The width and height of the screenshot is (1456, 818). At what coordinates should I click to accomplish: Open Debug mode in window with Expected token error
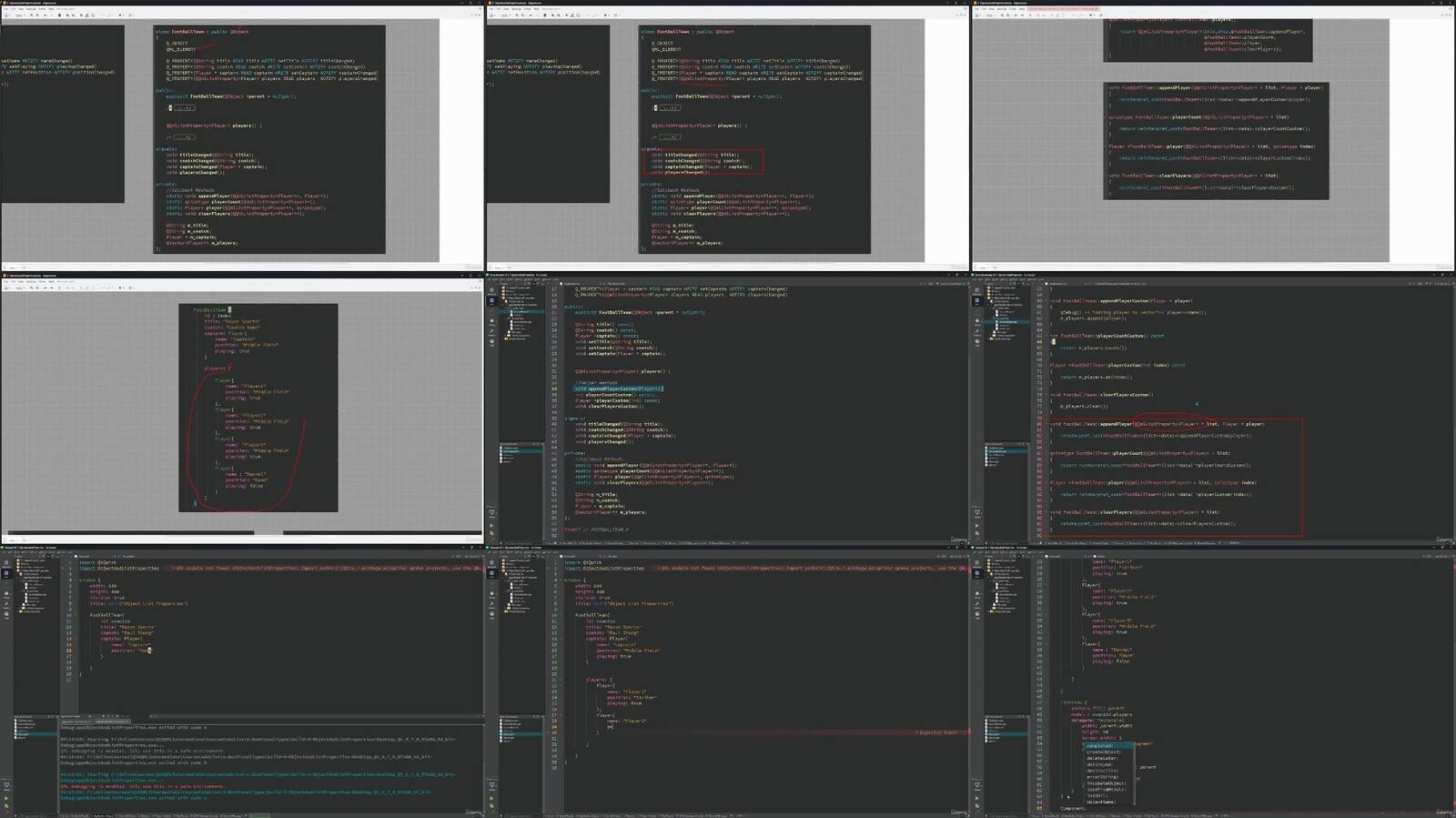(491, 594)
